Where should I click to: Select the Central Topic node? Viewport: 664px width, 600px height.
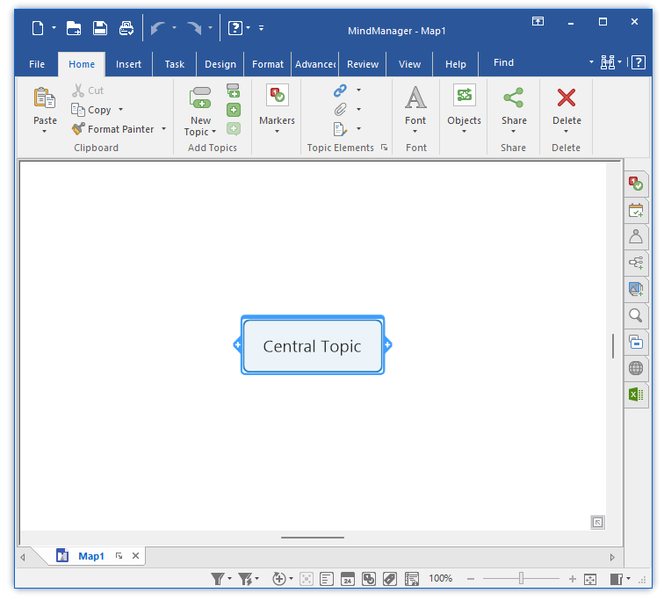313,346
